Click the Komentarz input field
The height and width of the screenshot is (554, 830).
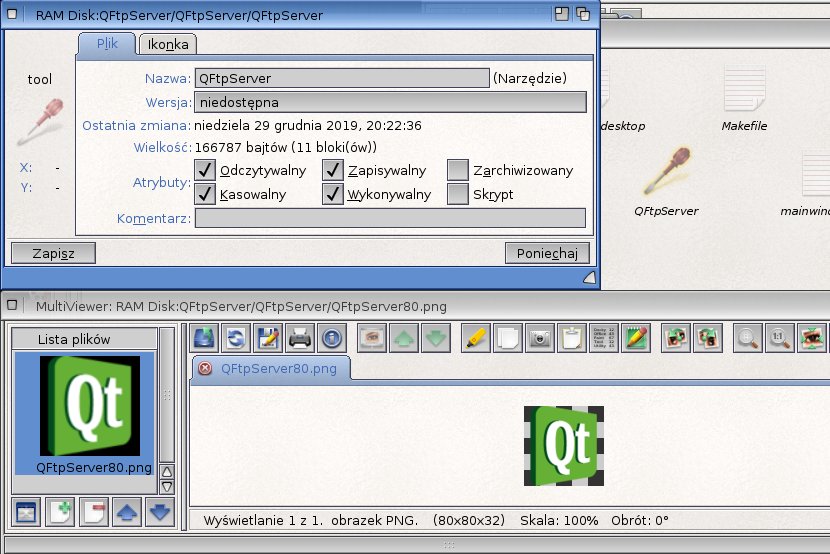click(391, 218)
